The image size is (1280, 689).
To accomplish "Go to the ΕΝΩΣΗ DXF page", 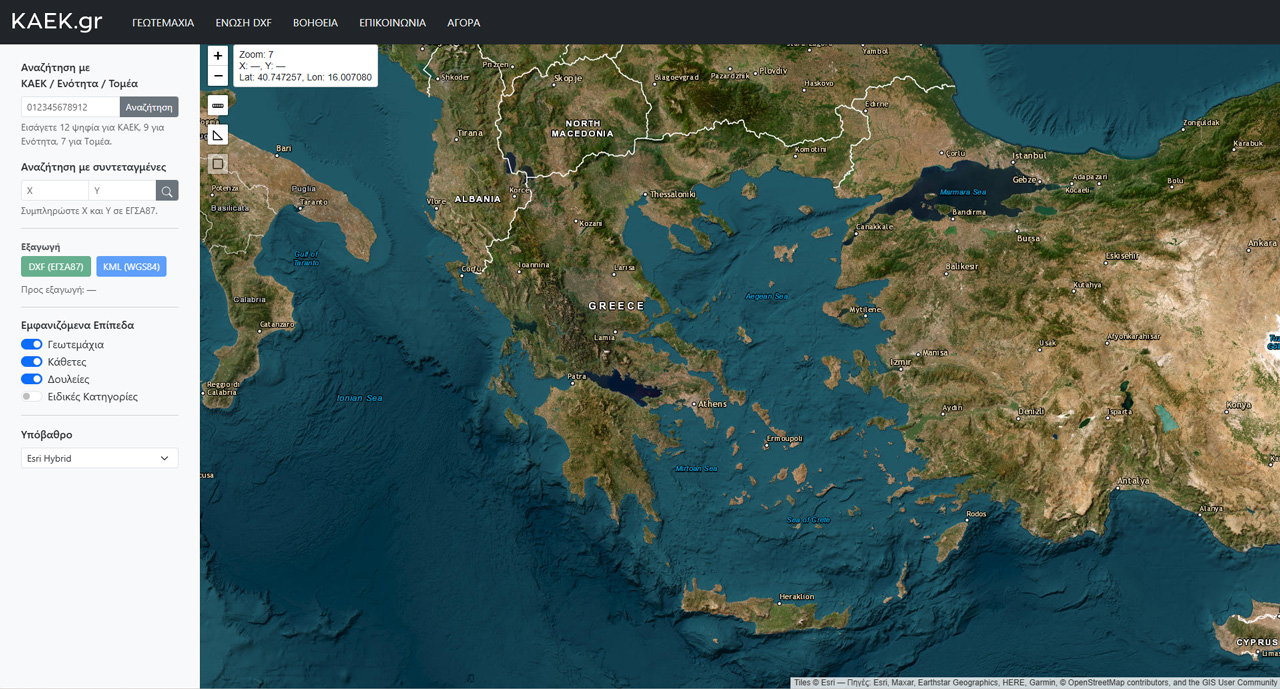I will point(243,21).
